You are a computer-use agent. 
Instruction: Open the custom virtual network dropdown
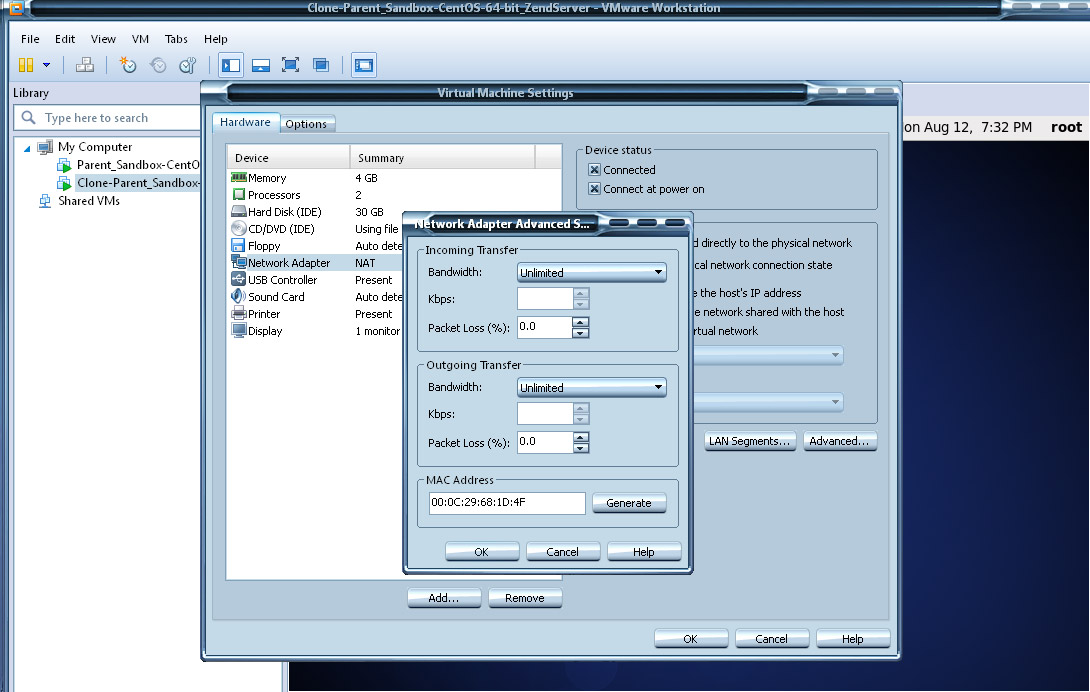coord(768,355)
